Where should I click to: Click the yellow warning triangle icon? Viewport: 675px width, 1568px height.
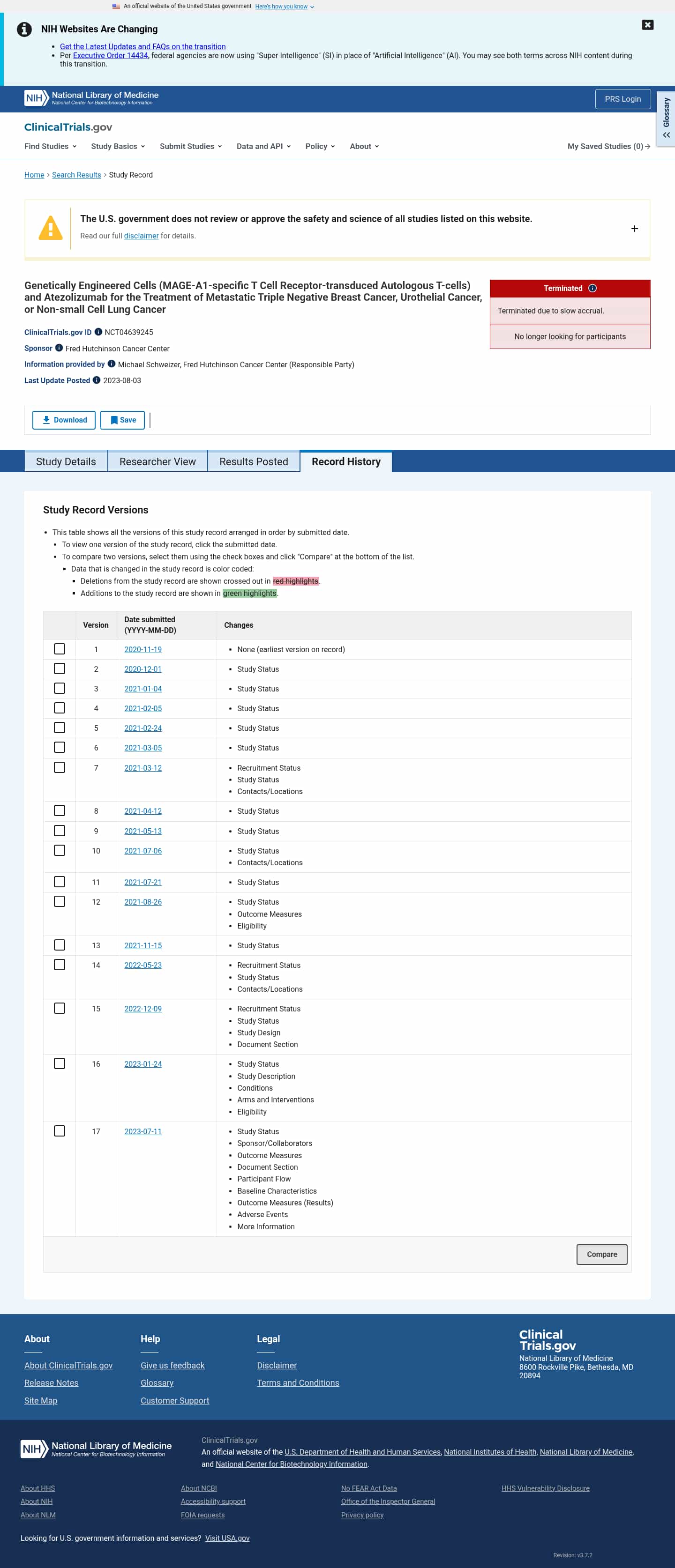51,228
